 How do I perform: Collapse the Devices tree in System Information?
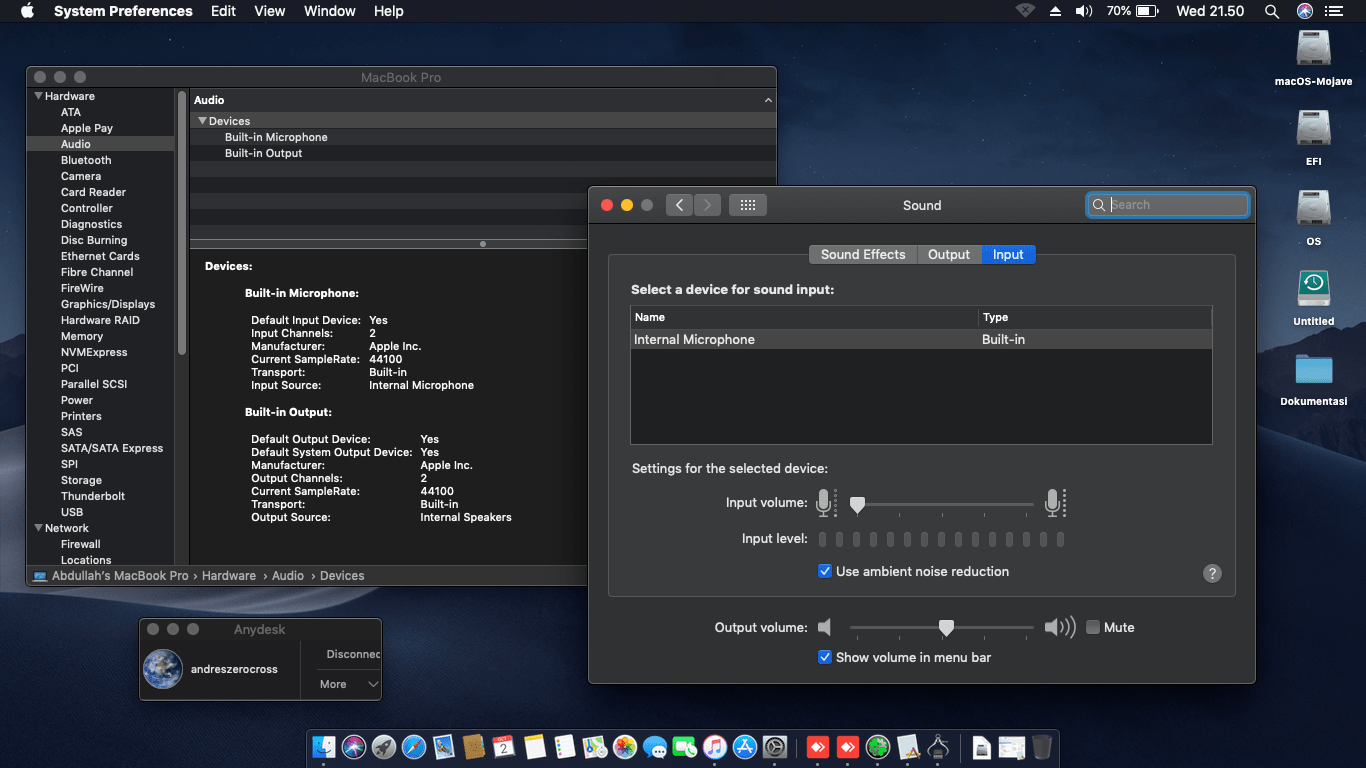tap(203, 120)
